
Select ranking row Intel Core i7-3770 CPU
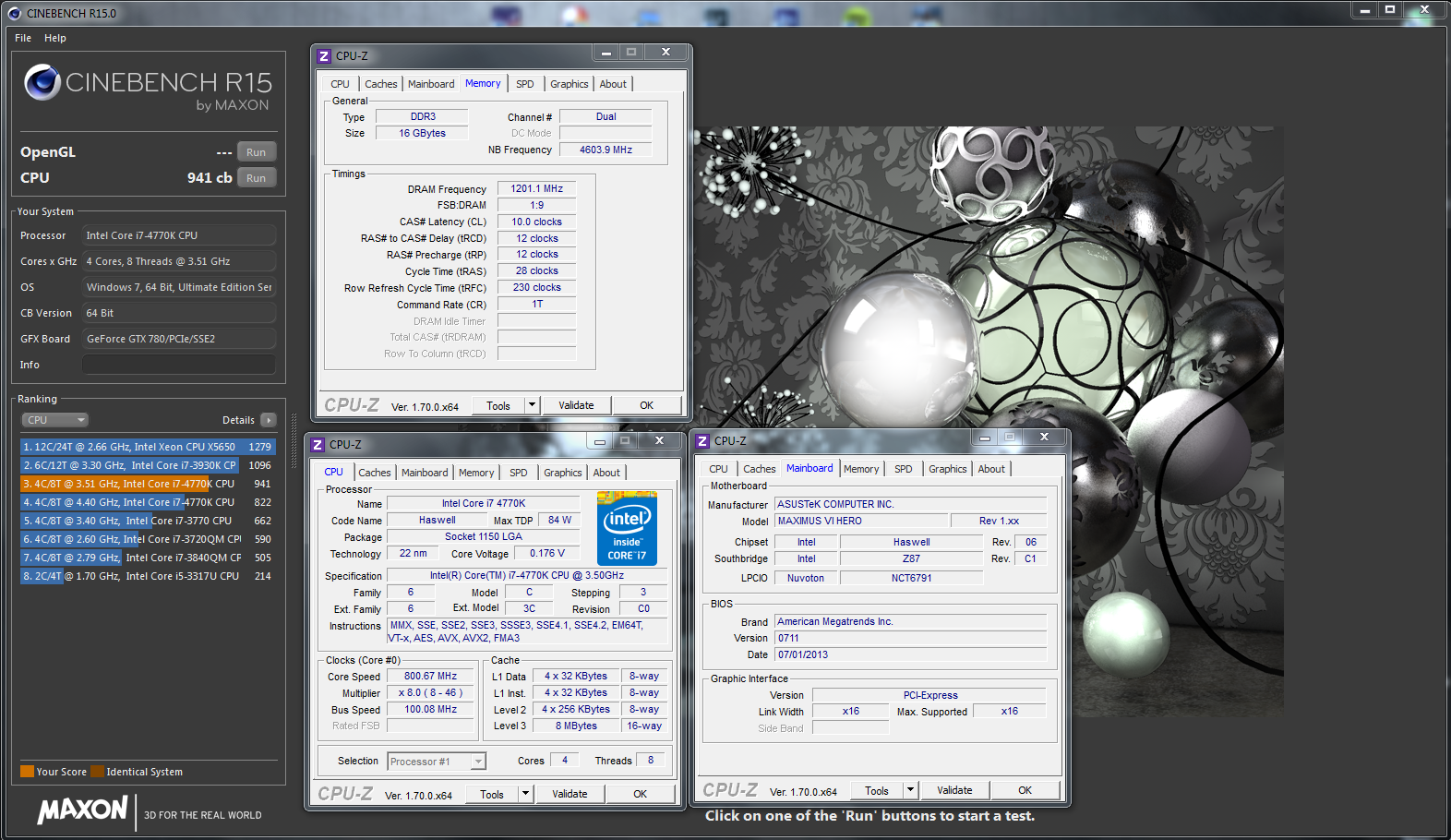coord(148,521)
